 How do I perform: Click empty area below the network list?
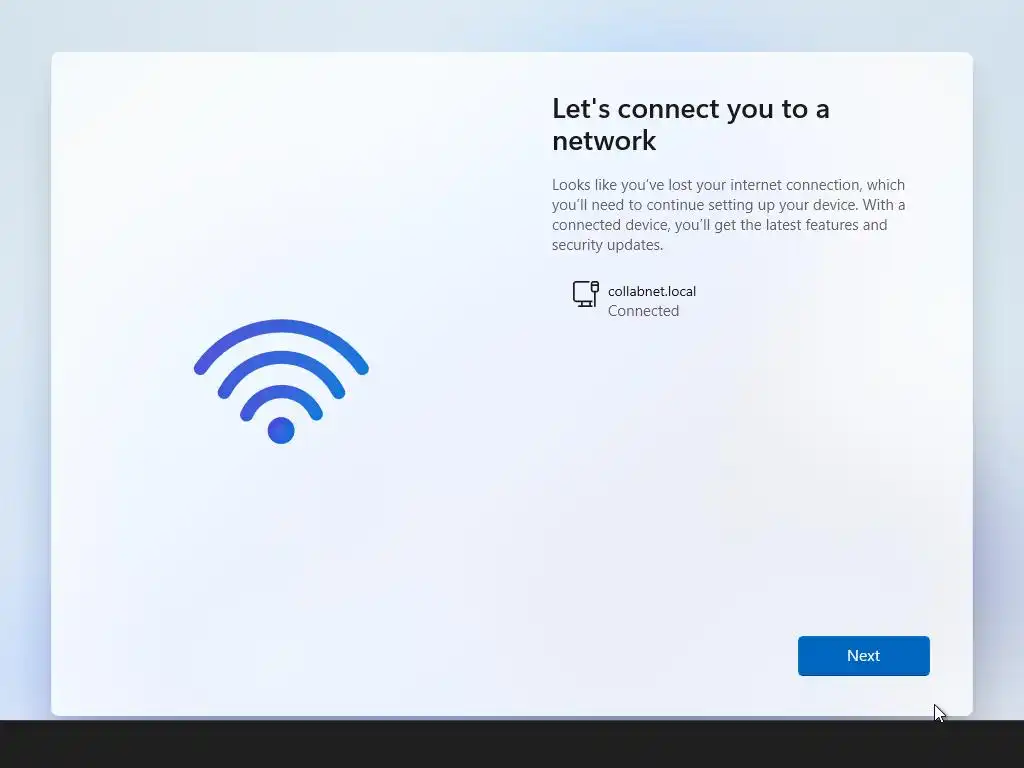pos(738,470)
